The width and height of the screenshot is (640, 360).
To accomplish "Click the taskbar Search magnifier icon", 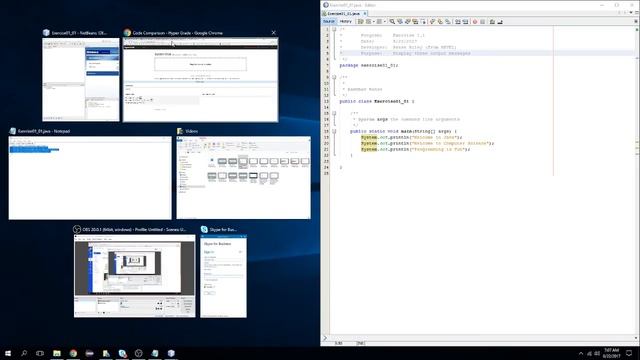I will (x=24, y=353).
